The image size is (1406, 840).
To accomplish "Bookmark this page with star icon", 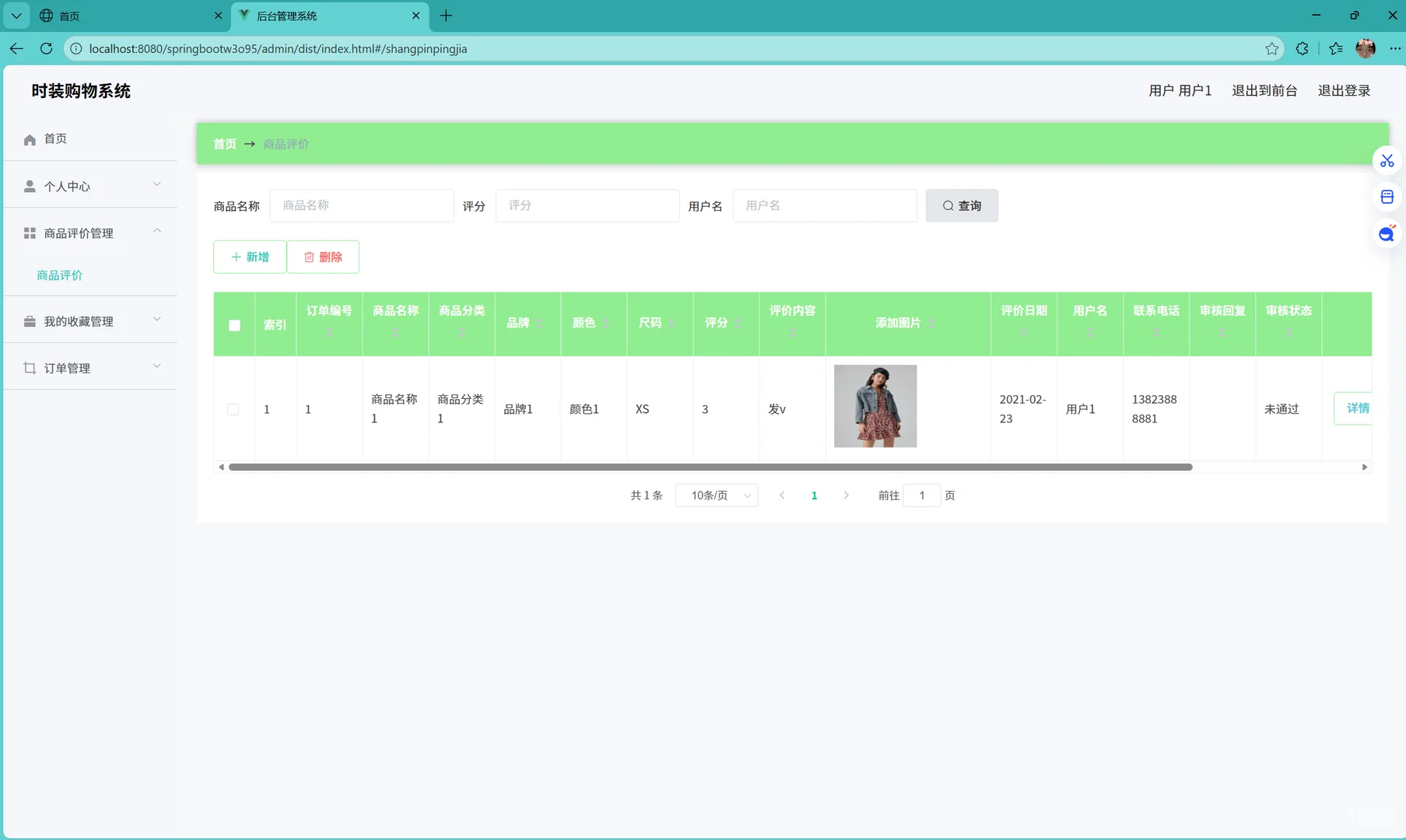I will pyautogui.click(x=1271, y=48).
